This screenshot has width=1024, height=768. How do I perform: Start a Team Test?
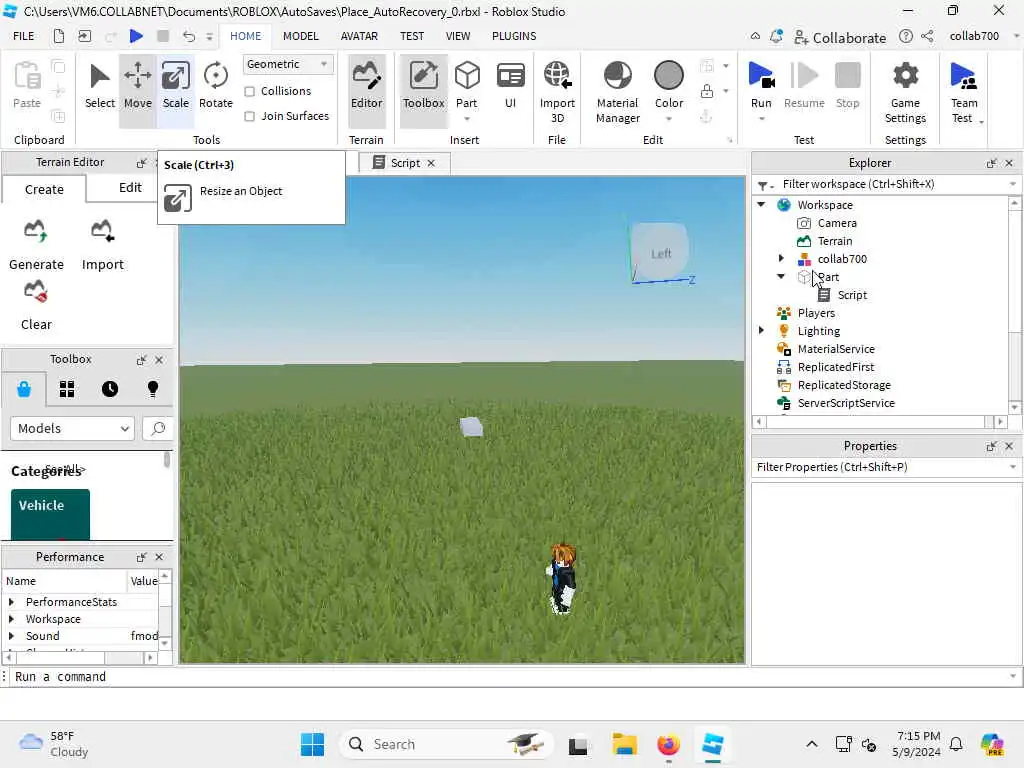coord(964,91)
